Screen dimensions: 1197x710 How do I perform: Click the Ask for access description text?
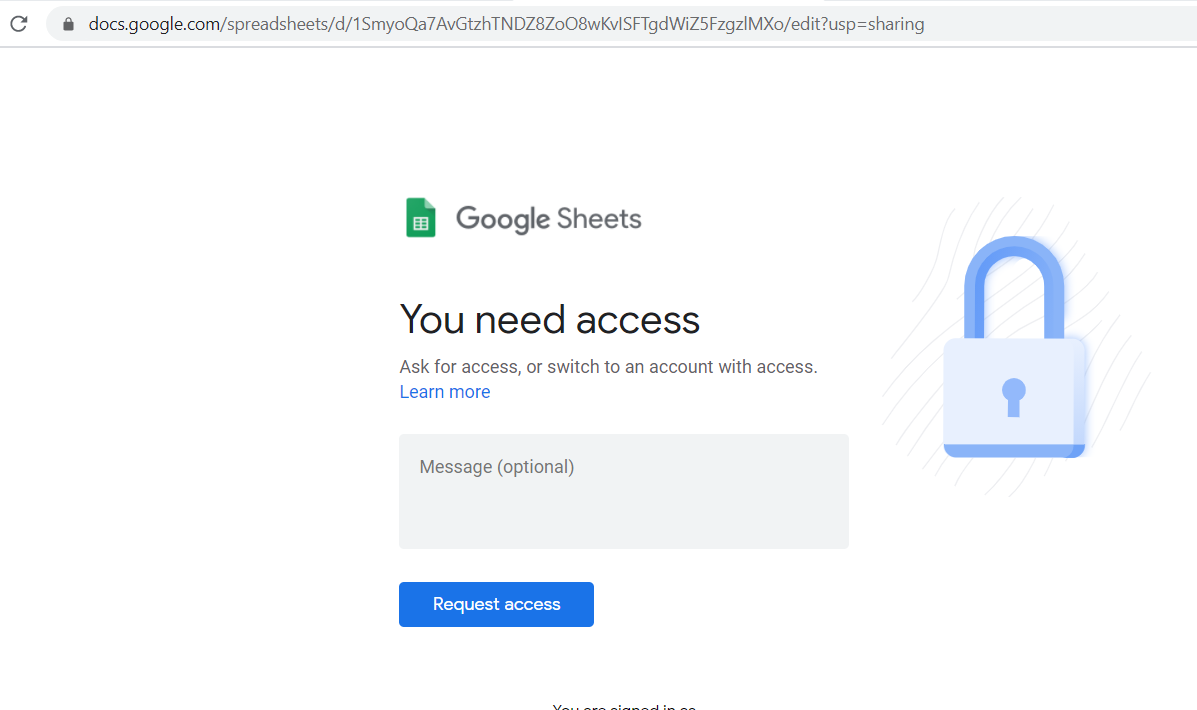608,367
